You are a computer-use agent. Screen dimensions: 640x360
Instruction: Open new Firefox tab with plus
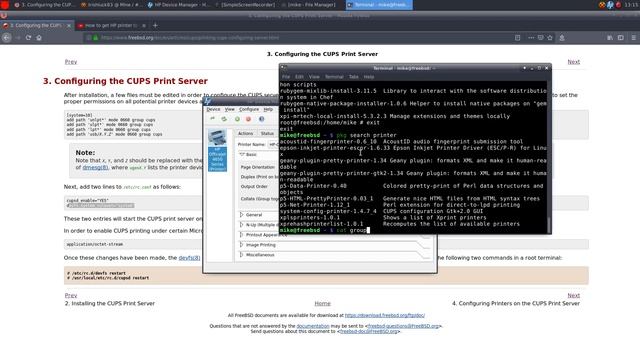click(x=155, y=25)
